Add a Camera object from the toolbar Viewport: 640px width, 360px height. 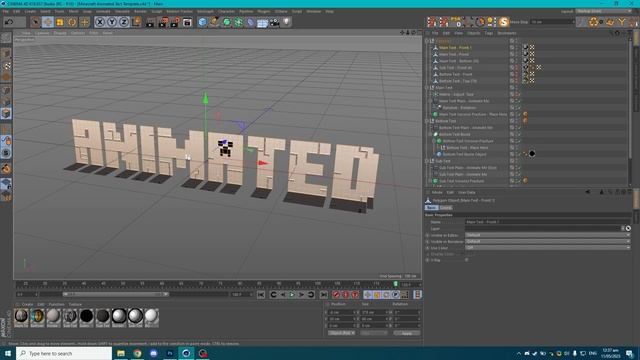[x=274, y=22]
